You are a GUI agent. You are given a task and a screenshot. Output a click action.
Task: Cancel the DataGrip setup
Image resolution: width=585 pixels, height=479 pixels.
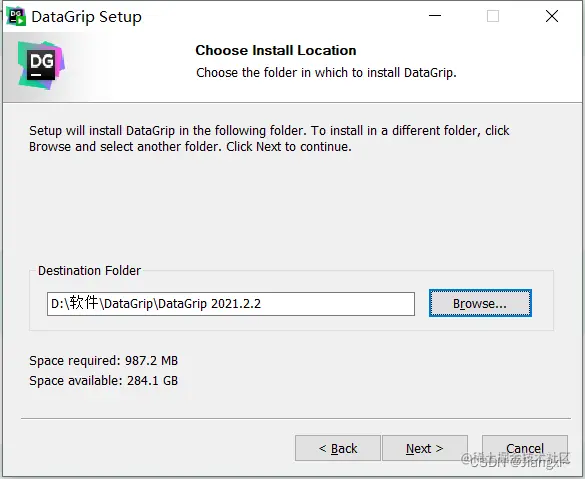[525, 448]
